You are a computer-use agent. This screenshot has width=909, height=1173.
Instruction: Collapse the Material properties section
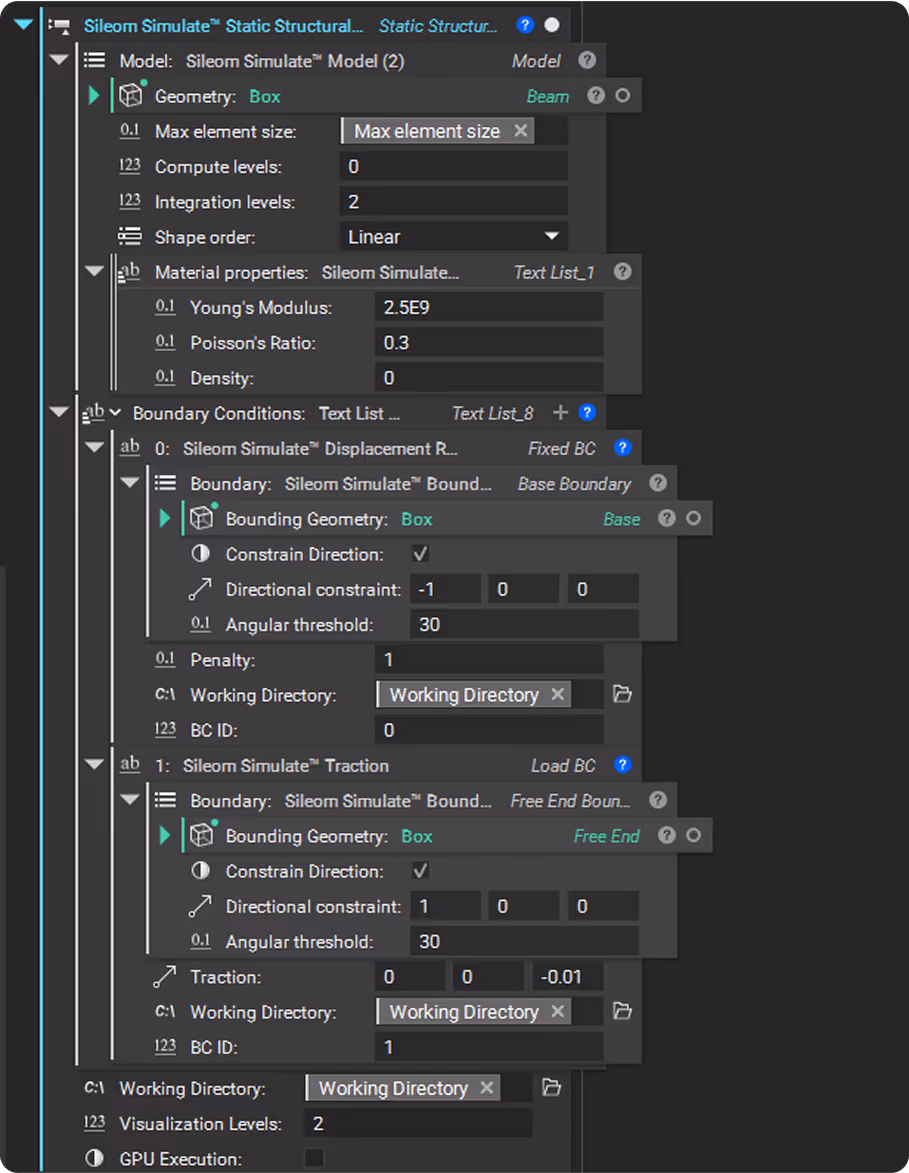coord(94,272)
